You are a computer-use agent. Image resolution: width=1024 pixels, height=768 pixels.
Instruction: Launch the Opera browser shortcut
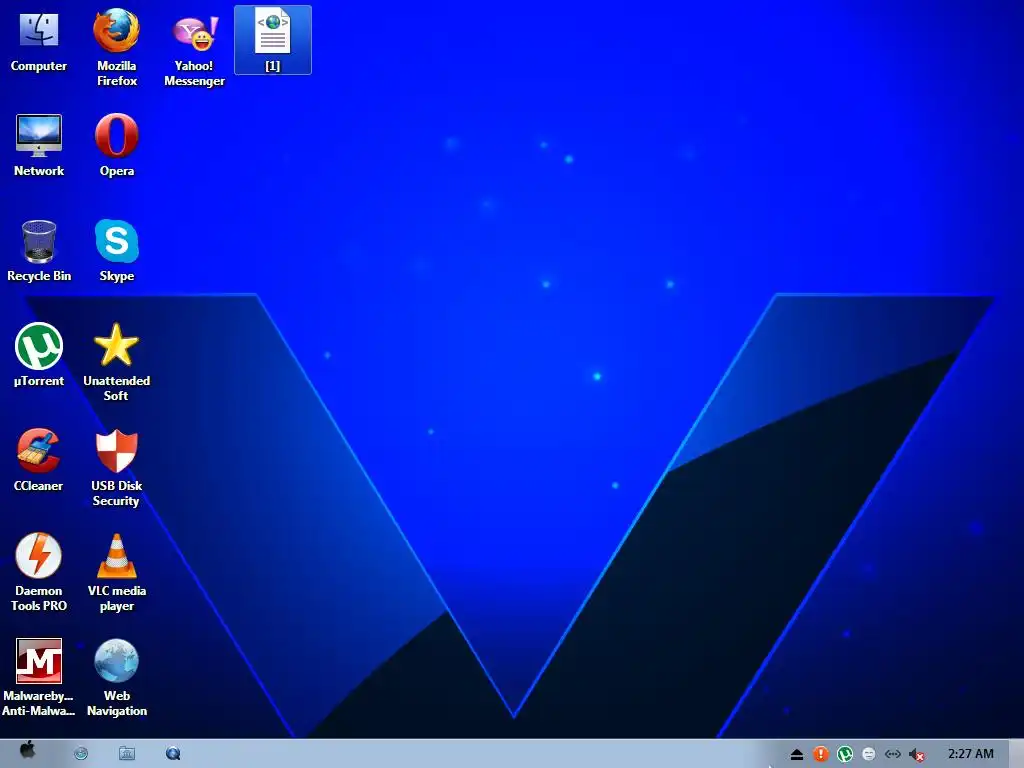116,145
